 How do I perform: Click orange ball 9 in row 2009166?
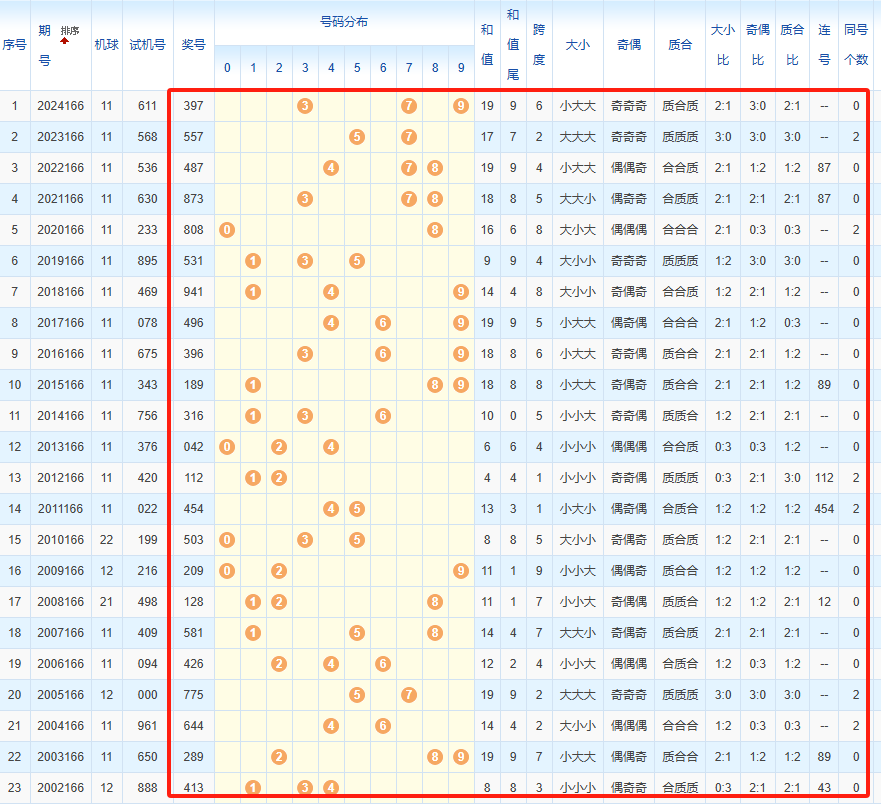(x=460, y=571)
